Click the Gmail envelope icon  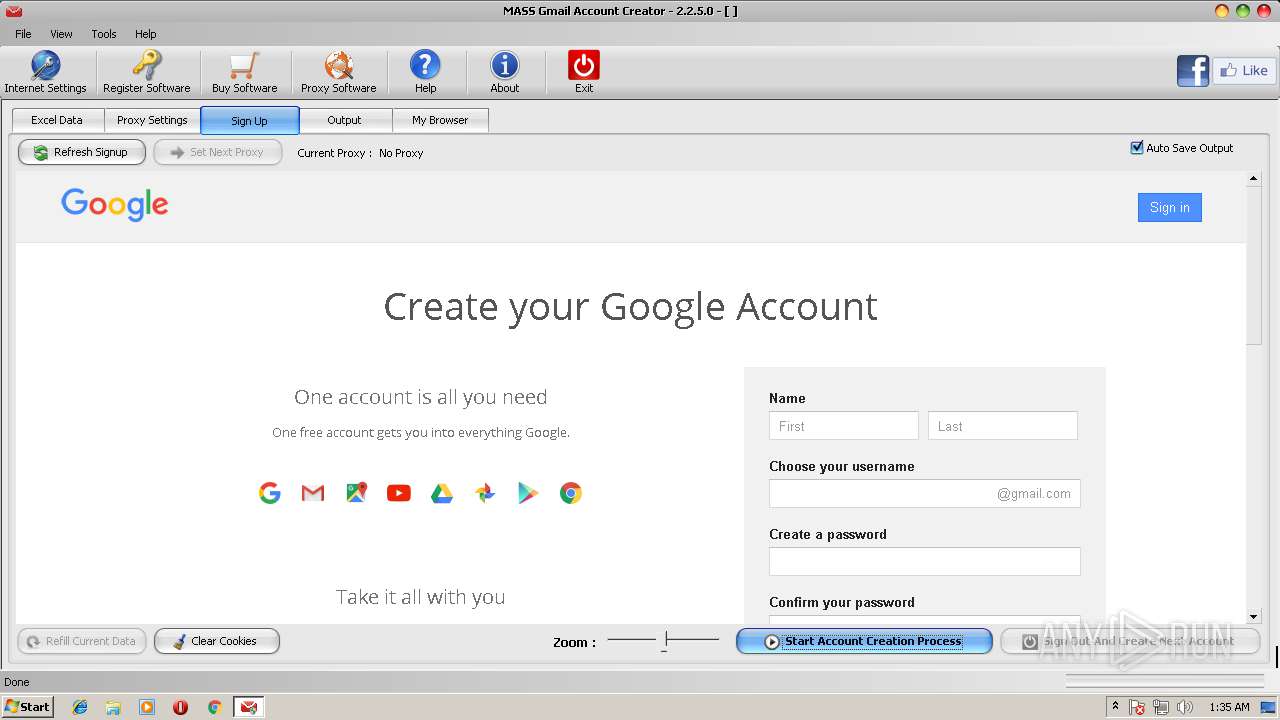pyautogui.click(x=313, y=493)
